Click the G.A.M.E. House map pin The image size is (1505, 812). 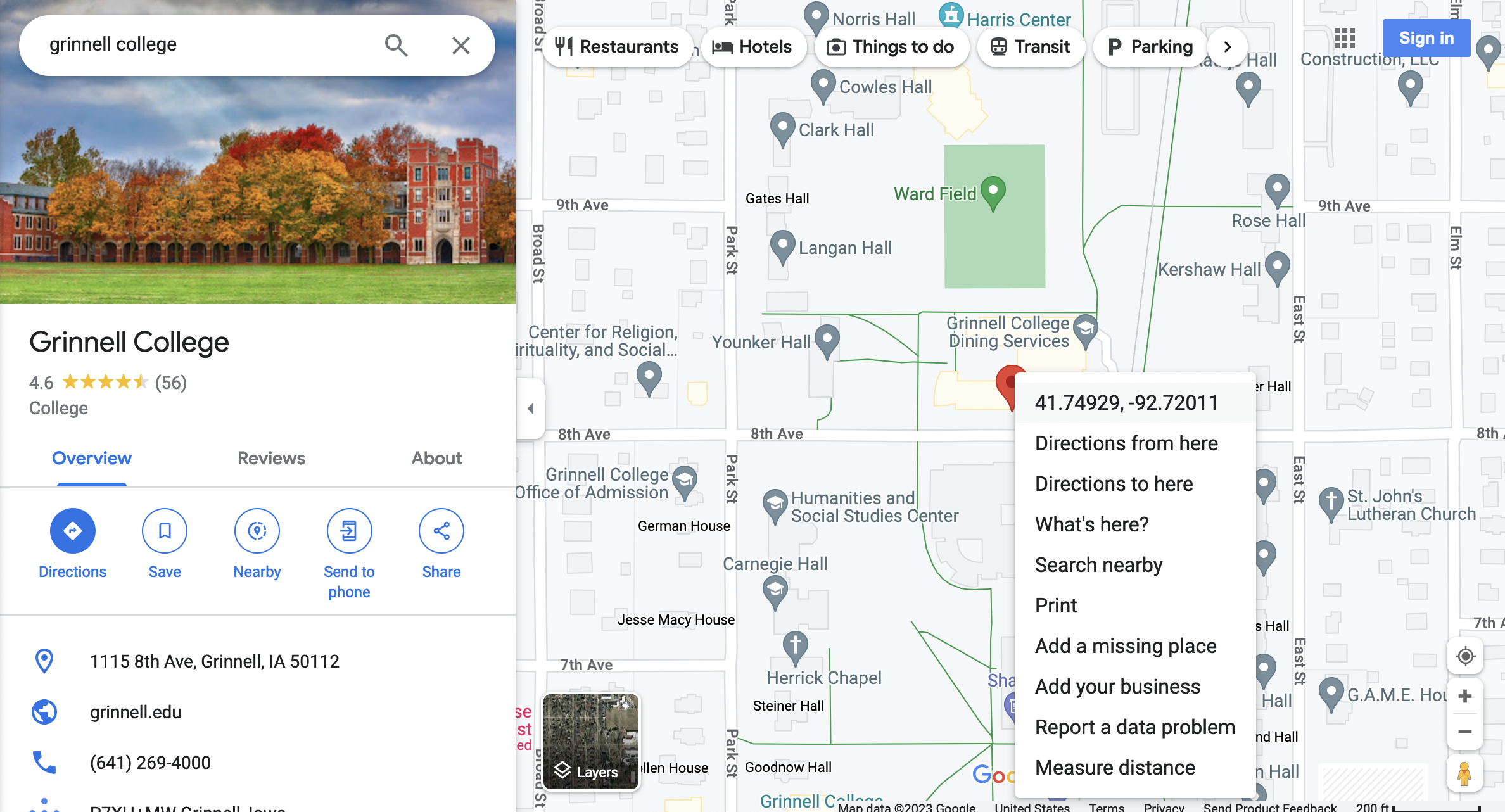tap(1331, 694)
